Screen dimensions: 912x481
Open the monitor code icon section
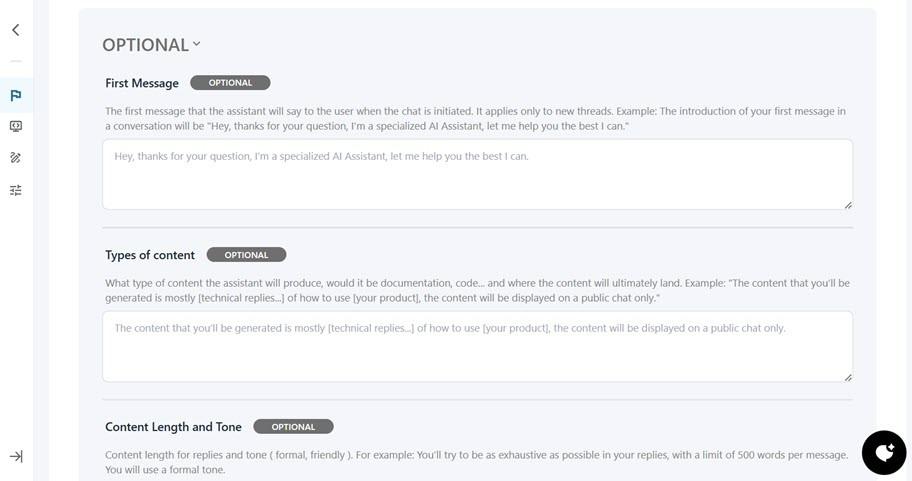16,127
